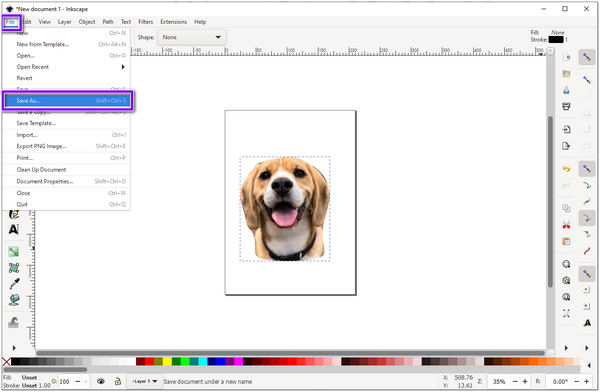600x392 pixels.
Task: Toggle snap text baseline A icon
Action: pyautogui.click(x=587, y=323)
